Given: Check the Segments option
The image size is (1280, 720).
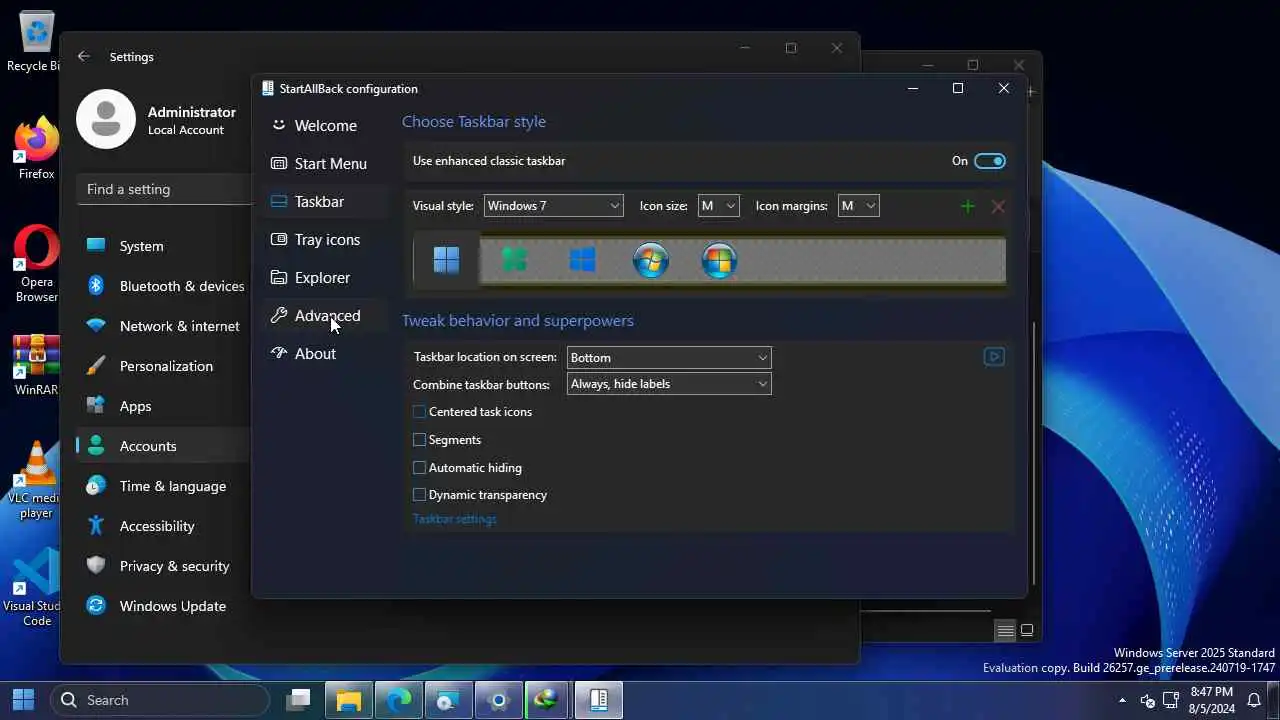Looking at the screenshot, I should pos(419,440).
